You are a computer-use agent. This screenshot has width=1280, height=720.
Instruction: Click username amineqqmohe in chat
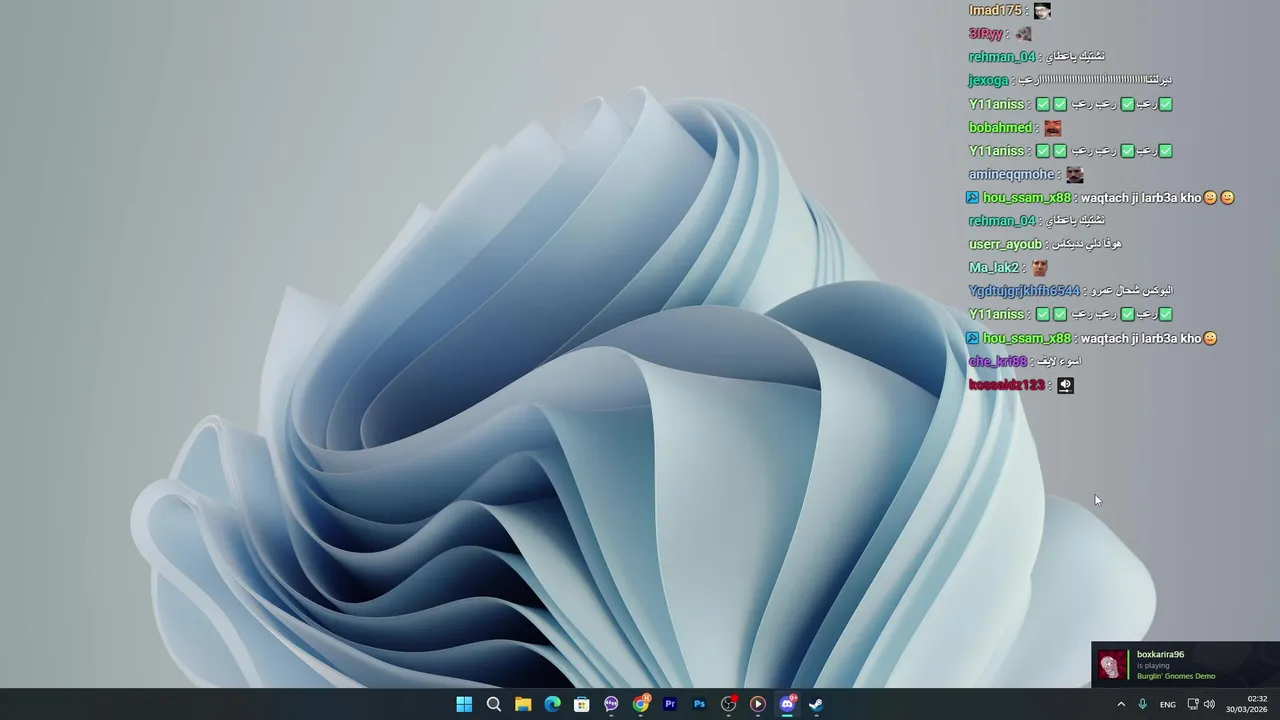(x=1011, y=174)
